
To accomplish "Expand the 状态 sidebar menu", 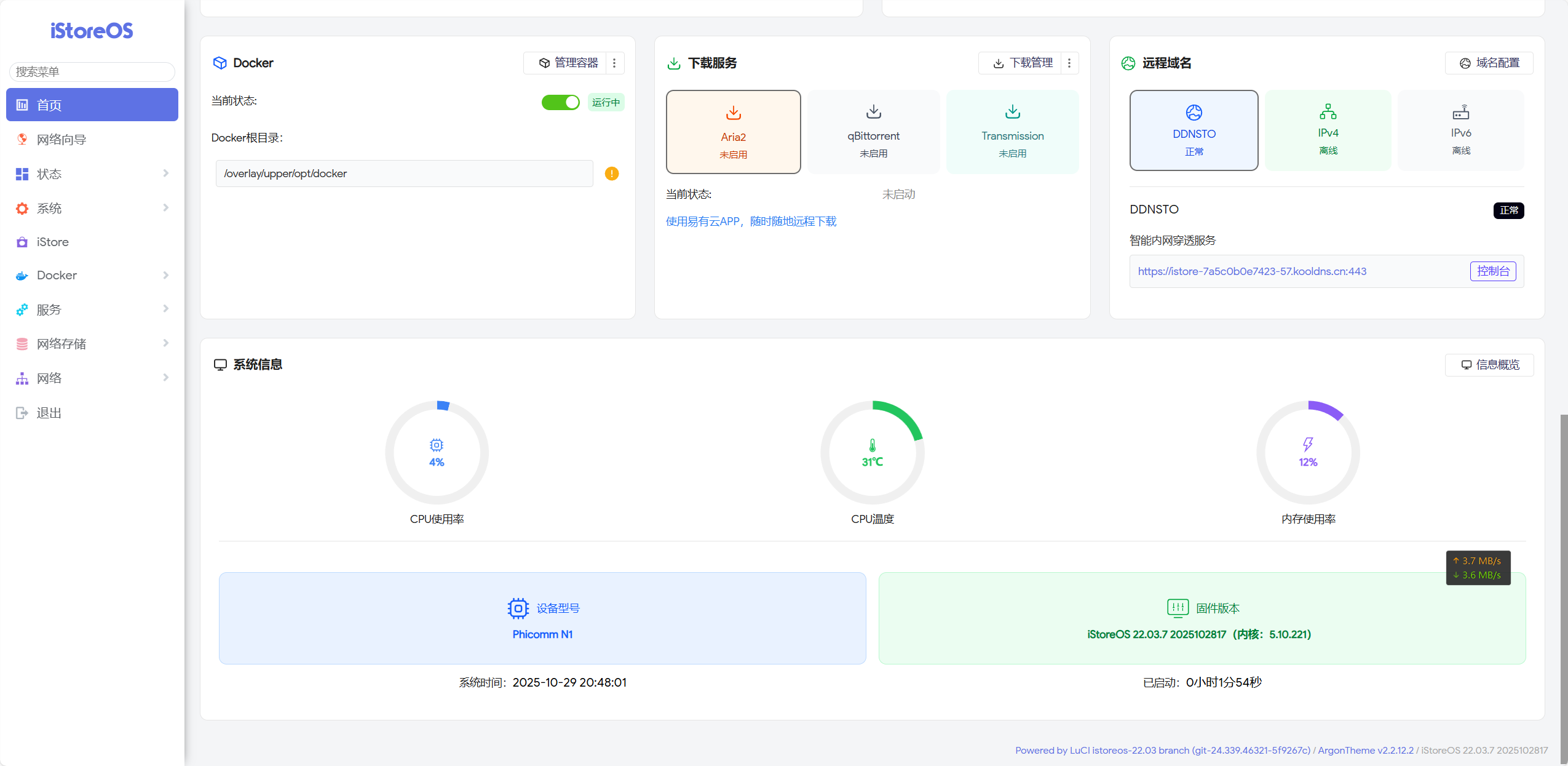I will coord(92,174).
